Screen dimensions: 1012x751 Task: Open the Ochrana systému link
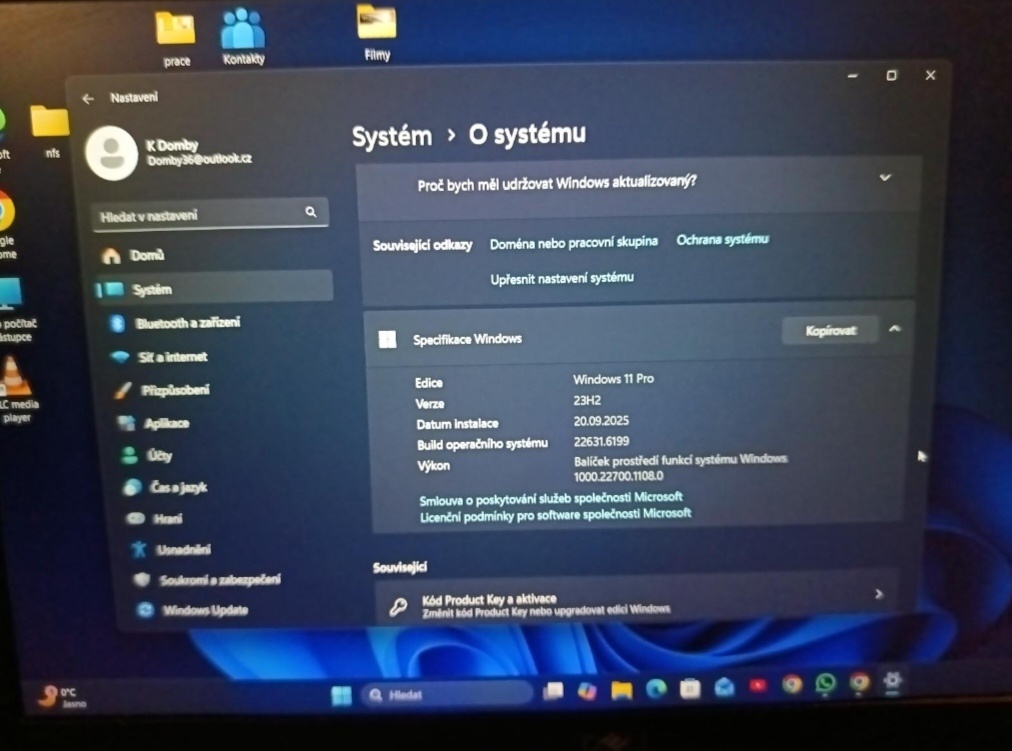[x=723, y=239]
